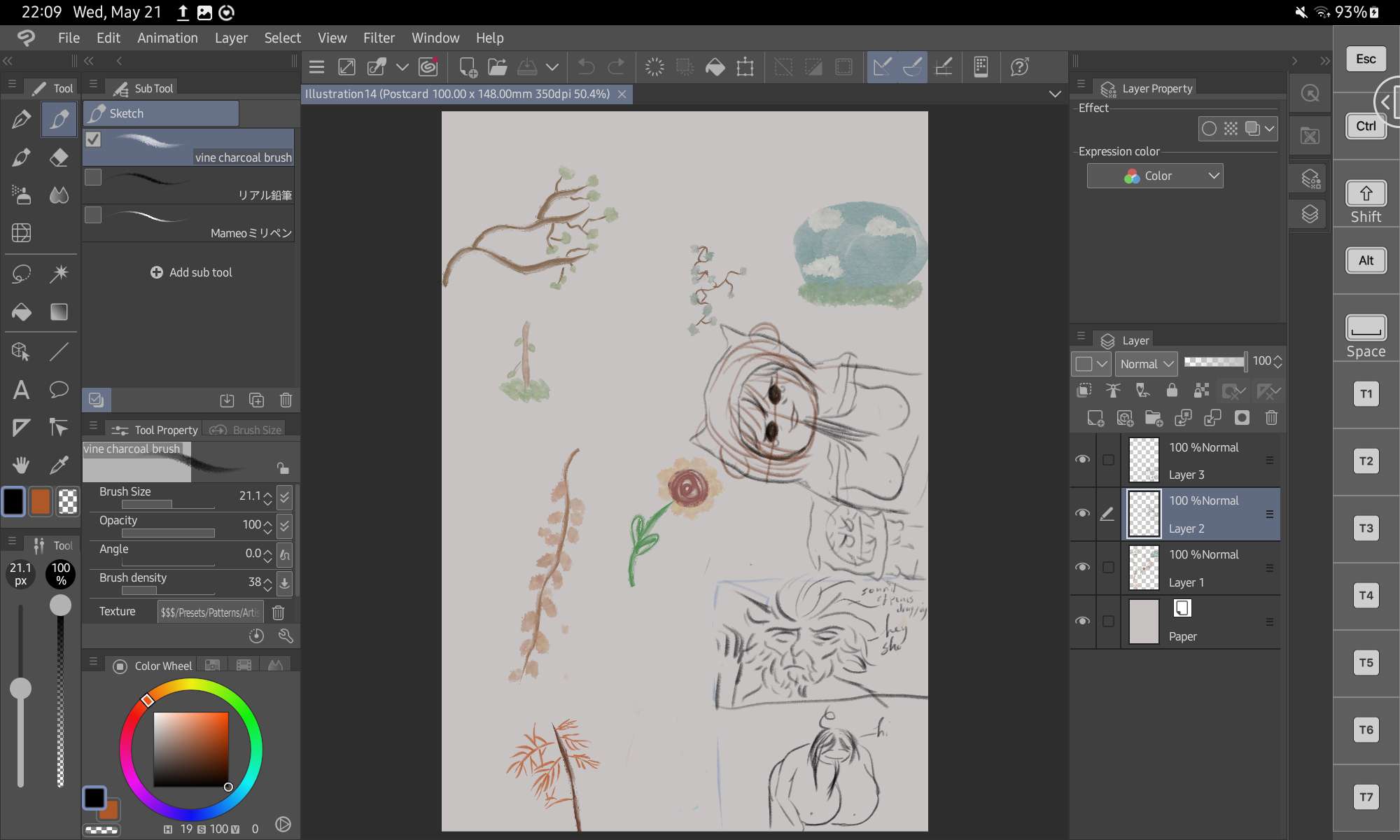Open the Opacity dynamics dropdown
This screenshot has height=840, width=1400.
(x=284, y=526)
